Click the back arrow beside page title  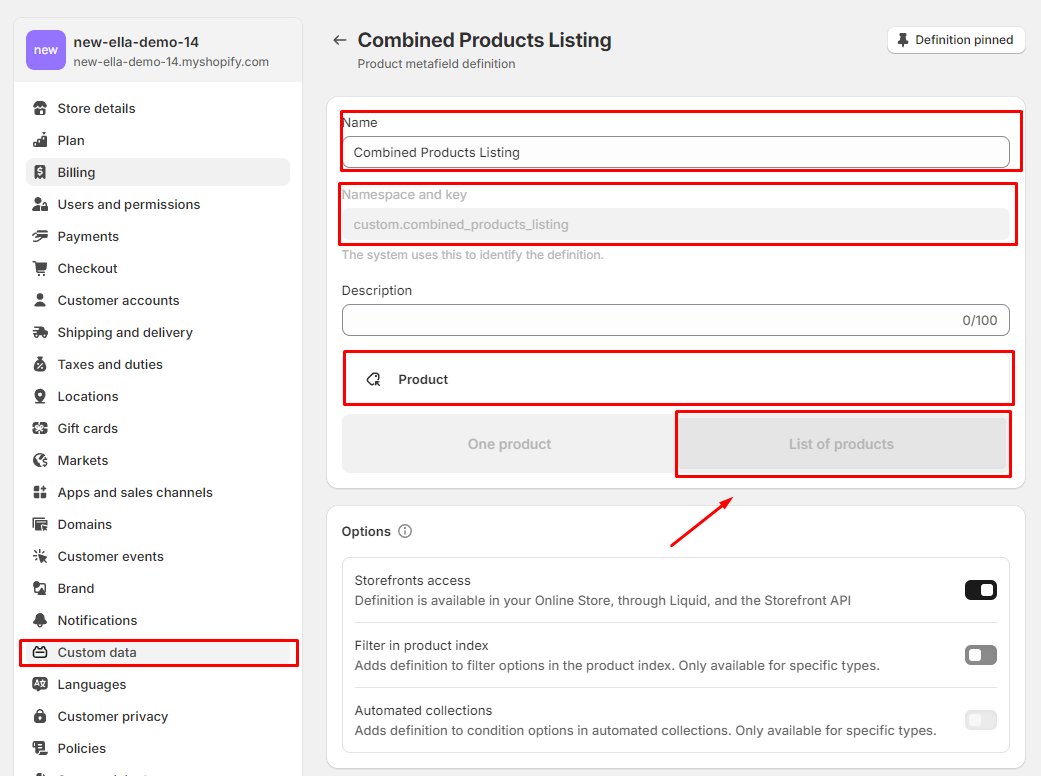tap(340, 40)
